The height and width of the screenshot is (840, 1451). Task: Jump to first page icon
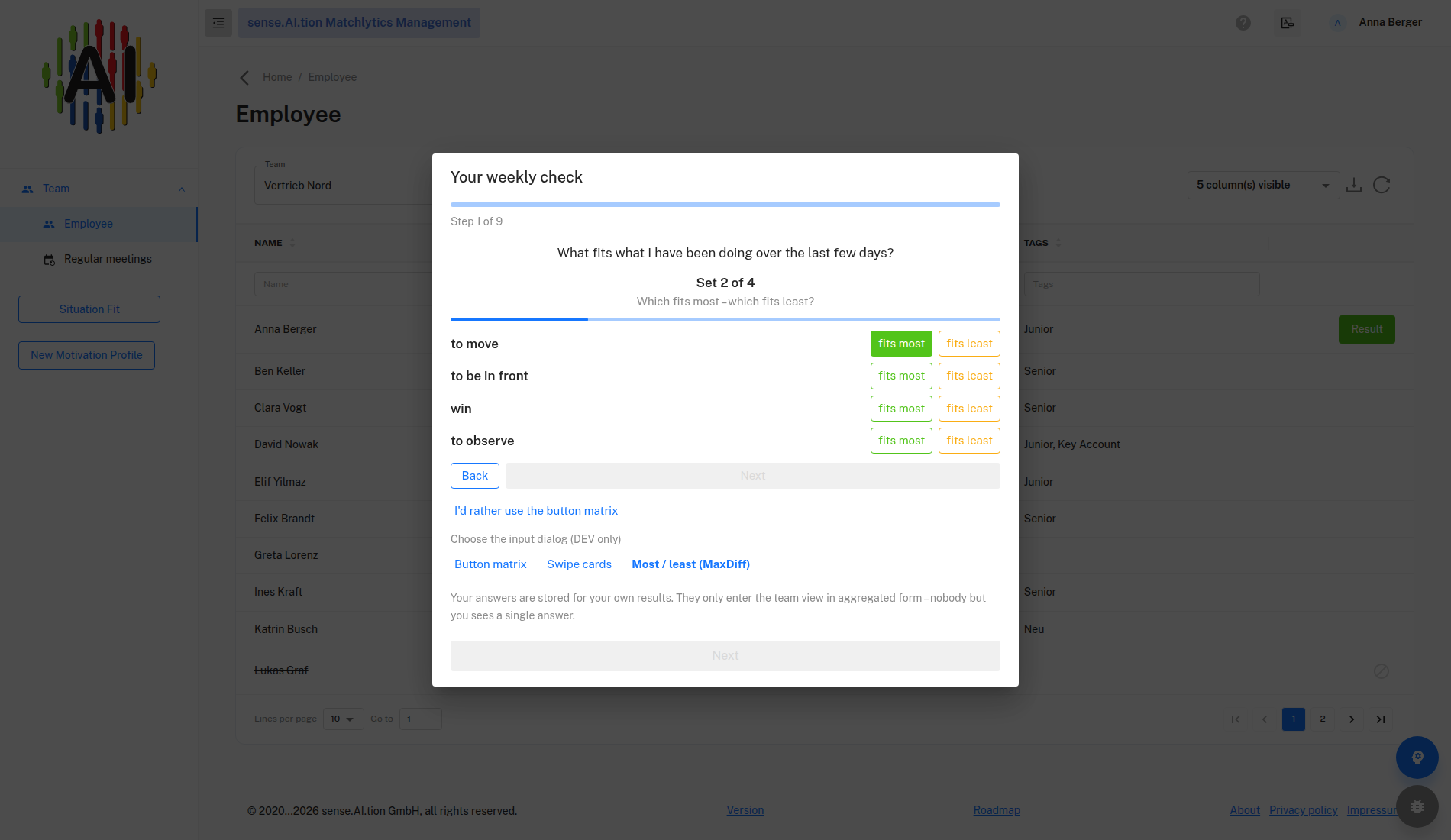point(1236,719)
